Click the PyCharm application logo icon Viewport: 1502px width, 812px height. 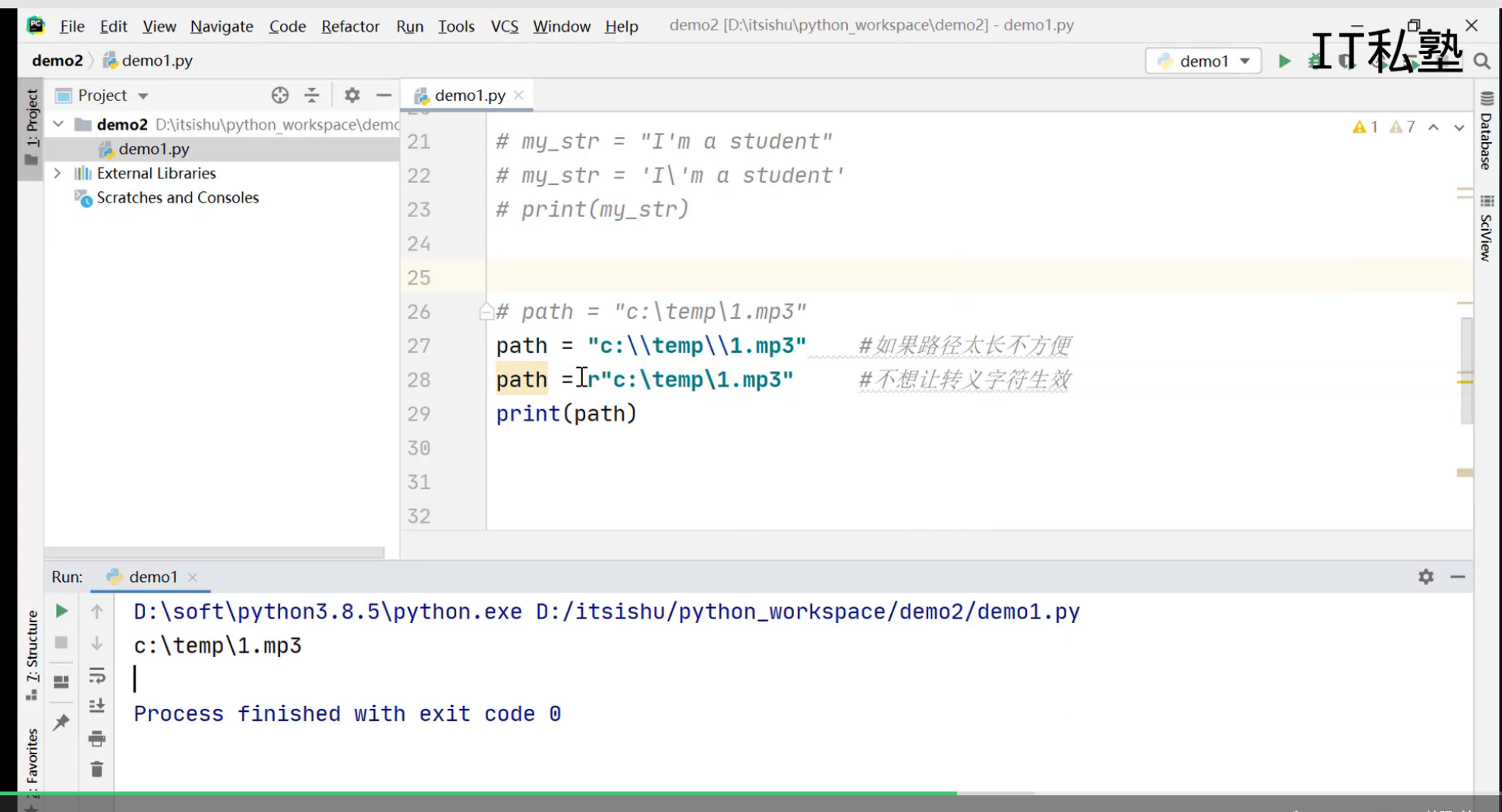pos(36,25)
